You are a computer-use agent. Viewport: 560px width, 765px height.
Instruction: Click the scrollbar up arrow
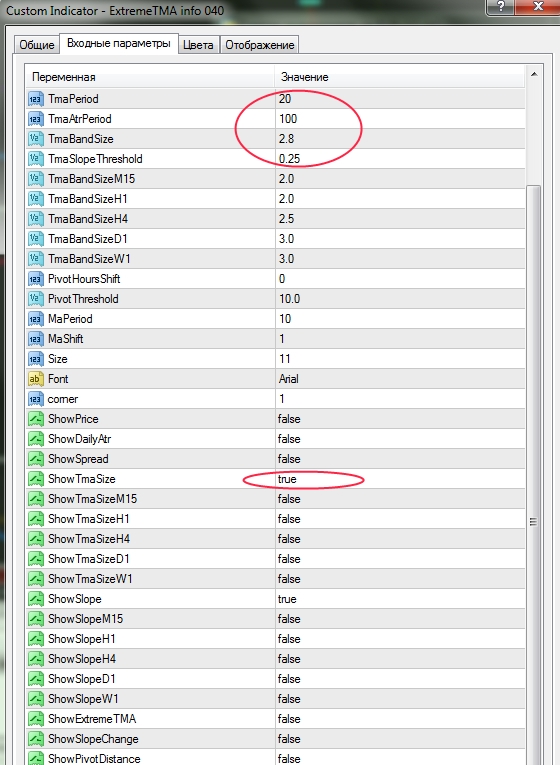point(534,74)
